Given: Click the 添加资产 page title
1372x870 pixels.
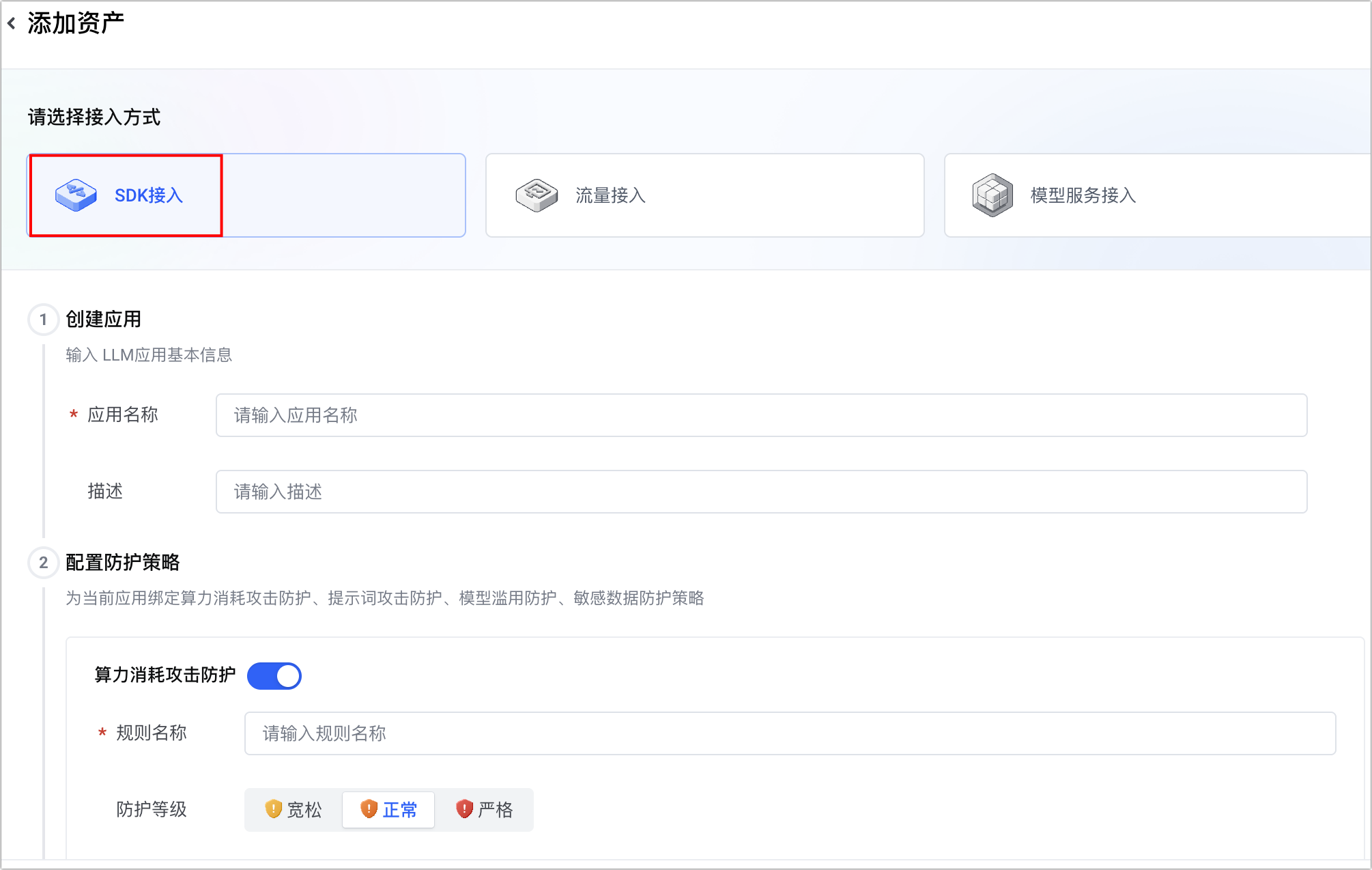Looking at the screenshot, I should [76, 24].
